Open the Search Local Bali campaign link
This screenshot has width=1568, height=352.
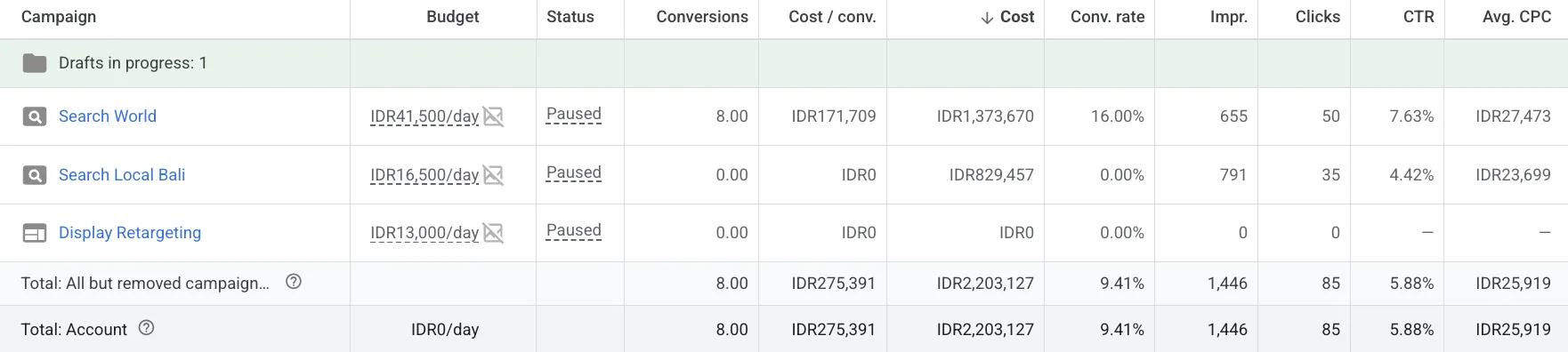tap(122, 175)
